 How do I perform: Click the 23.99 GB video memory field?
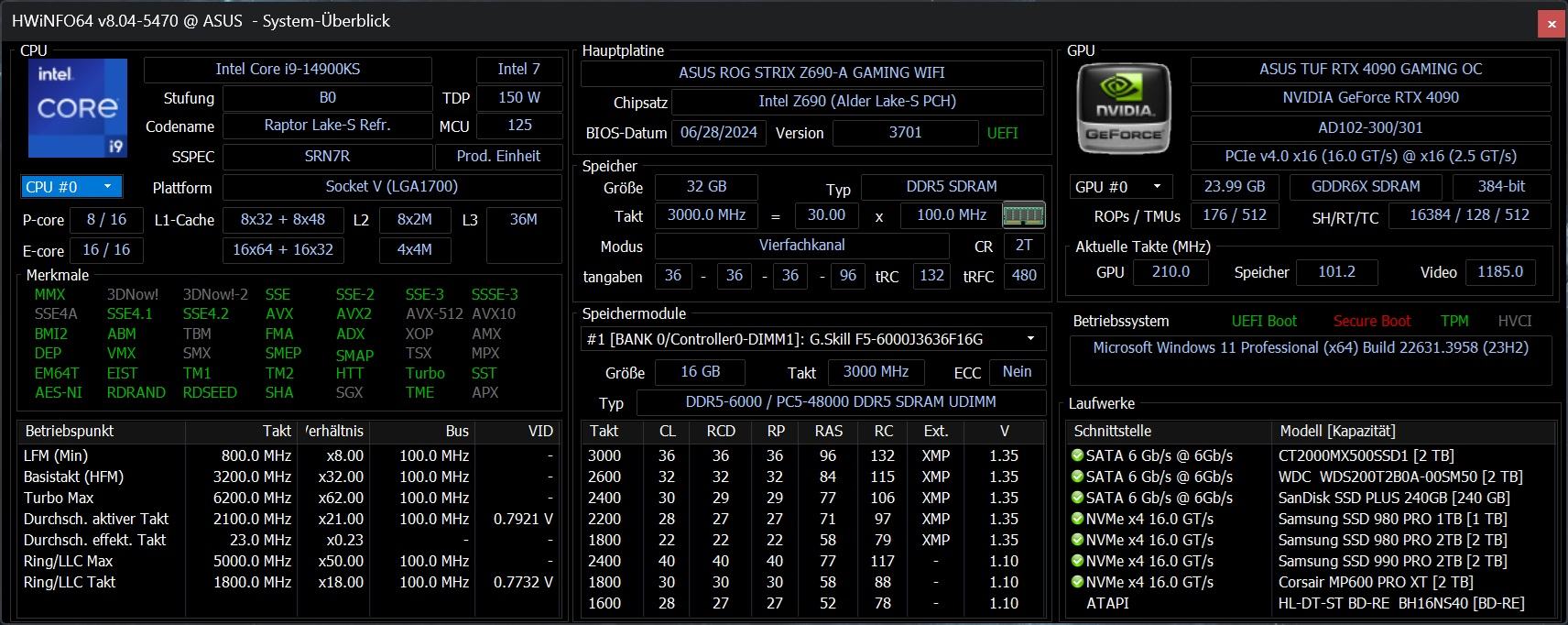coord(1235,187)
